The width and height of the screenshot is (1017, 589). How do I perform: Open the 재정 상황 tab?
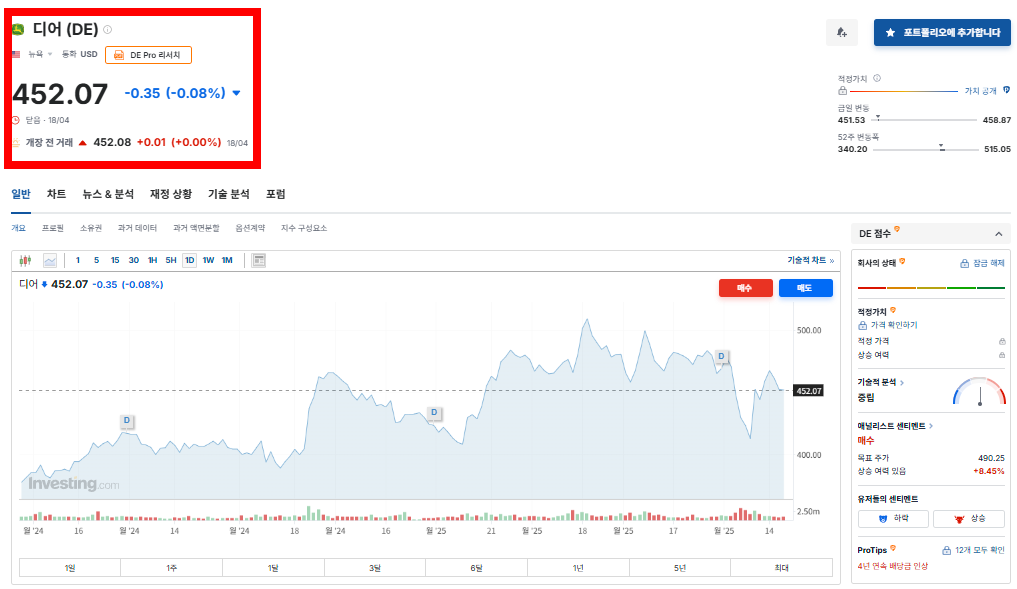point(171,194)
